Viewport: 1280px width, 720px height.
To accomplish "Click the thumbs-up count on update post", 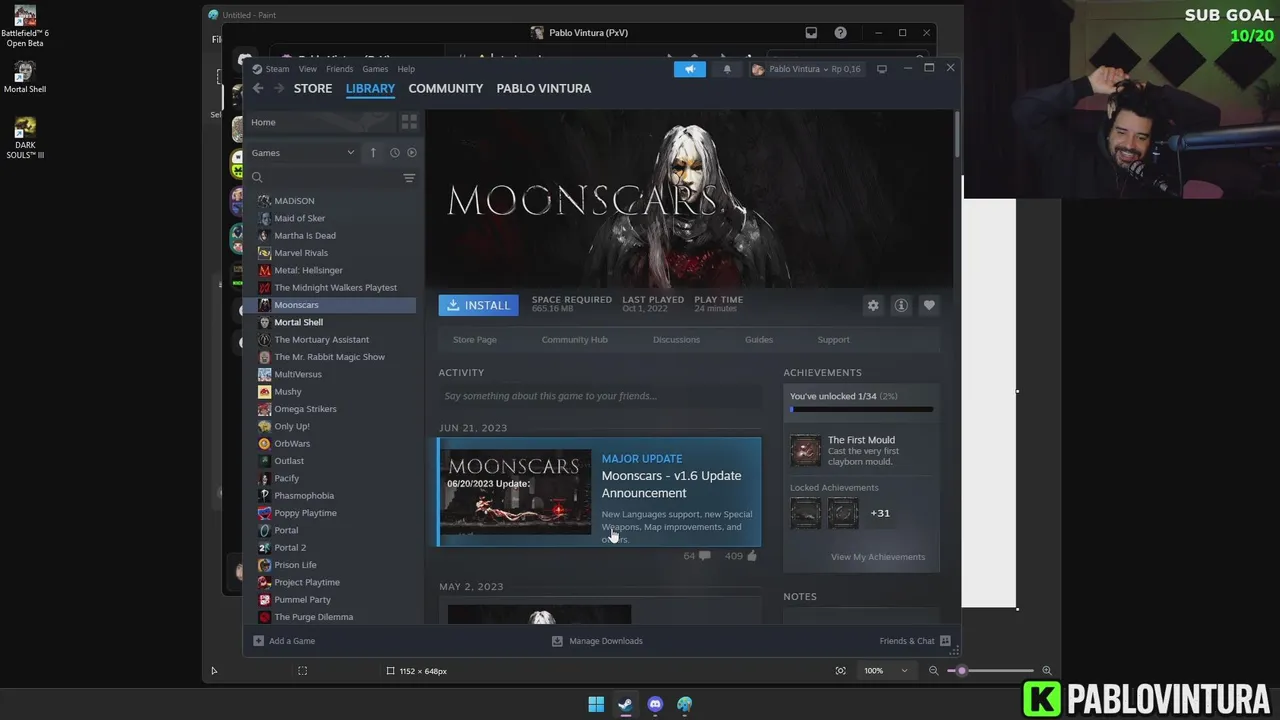I will pyautogui.click(x=741, y=556).
